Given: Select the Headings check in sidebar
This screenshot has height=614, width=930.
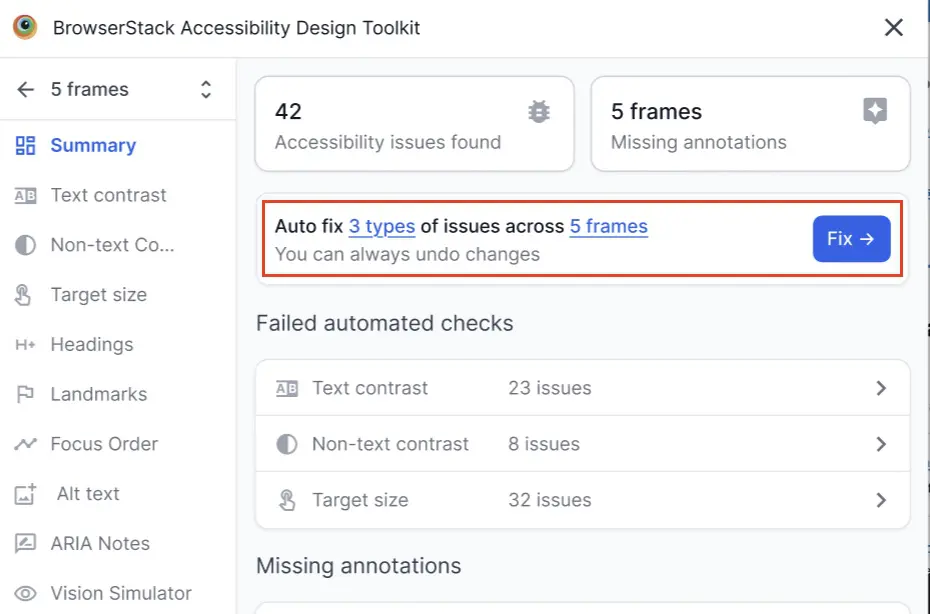Looking at the screenshot, I should click(91, 344).
